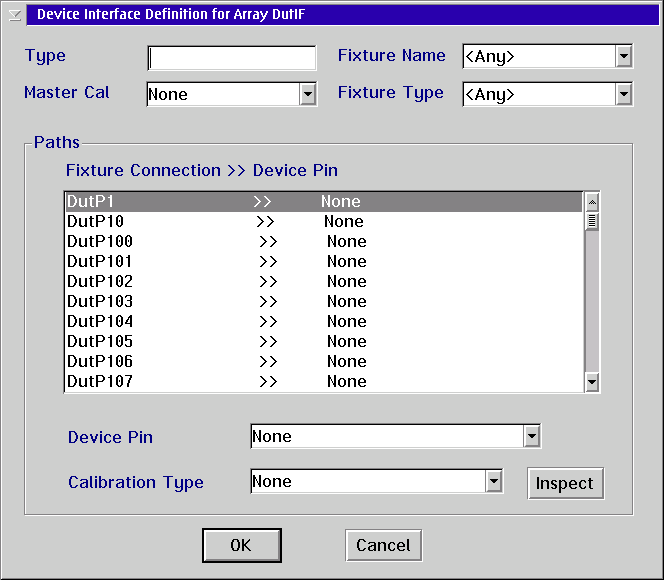Open the Fixture Name dropdown arrow
Viewport: 664px width, 580px height.
click(624, 56)
